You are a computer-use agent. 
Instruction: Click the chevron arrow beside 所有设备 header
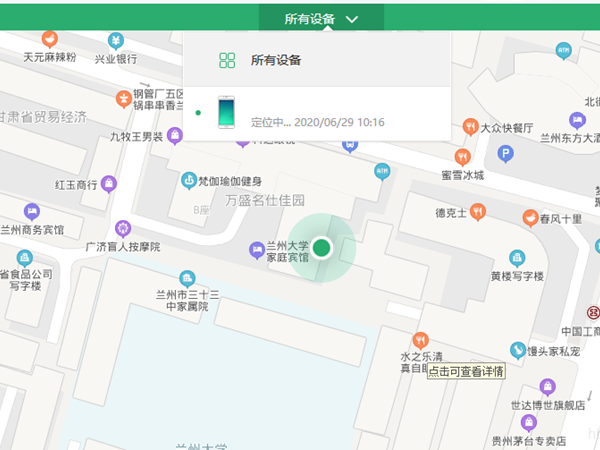click(x=352, y=18)
